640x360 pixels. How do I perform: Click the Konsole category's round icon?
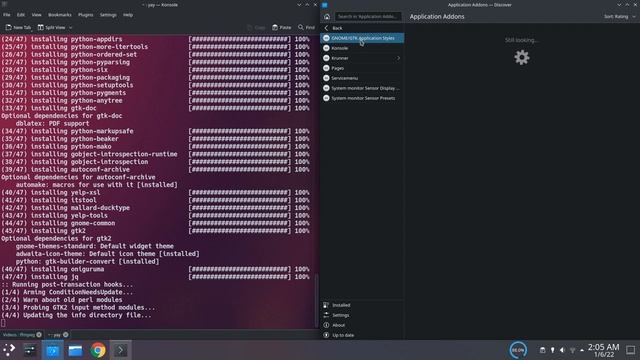[326, 48]
